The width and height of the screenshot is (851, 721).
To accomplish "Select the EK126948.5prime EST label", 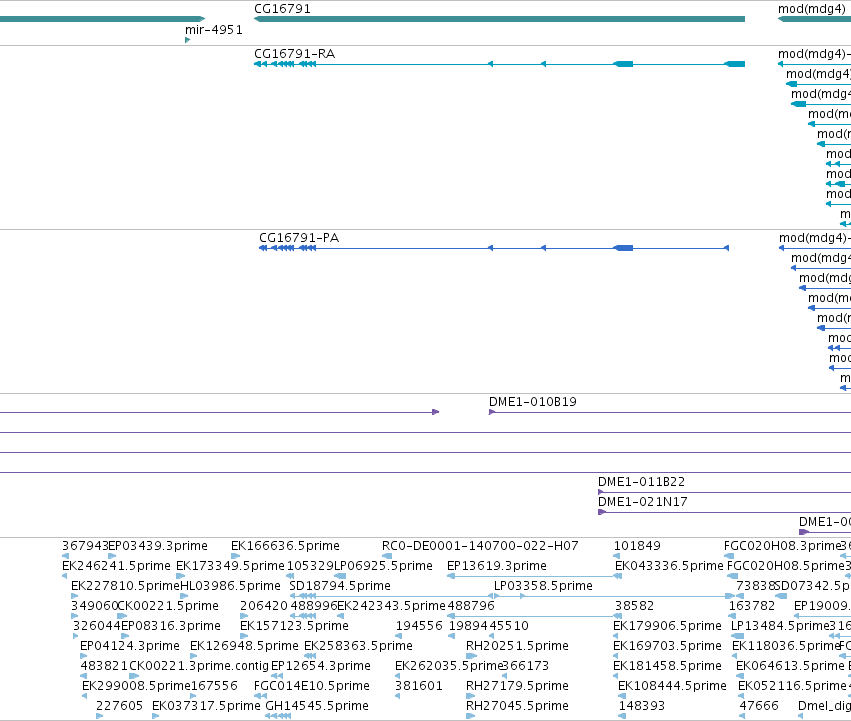I will point(244,646).
